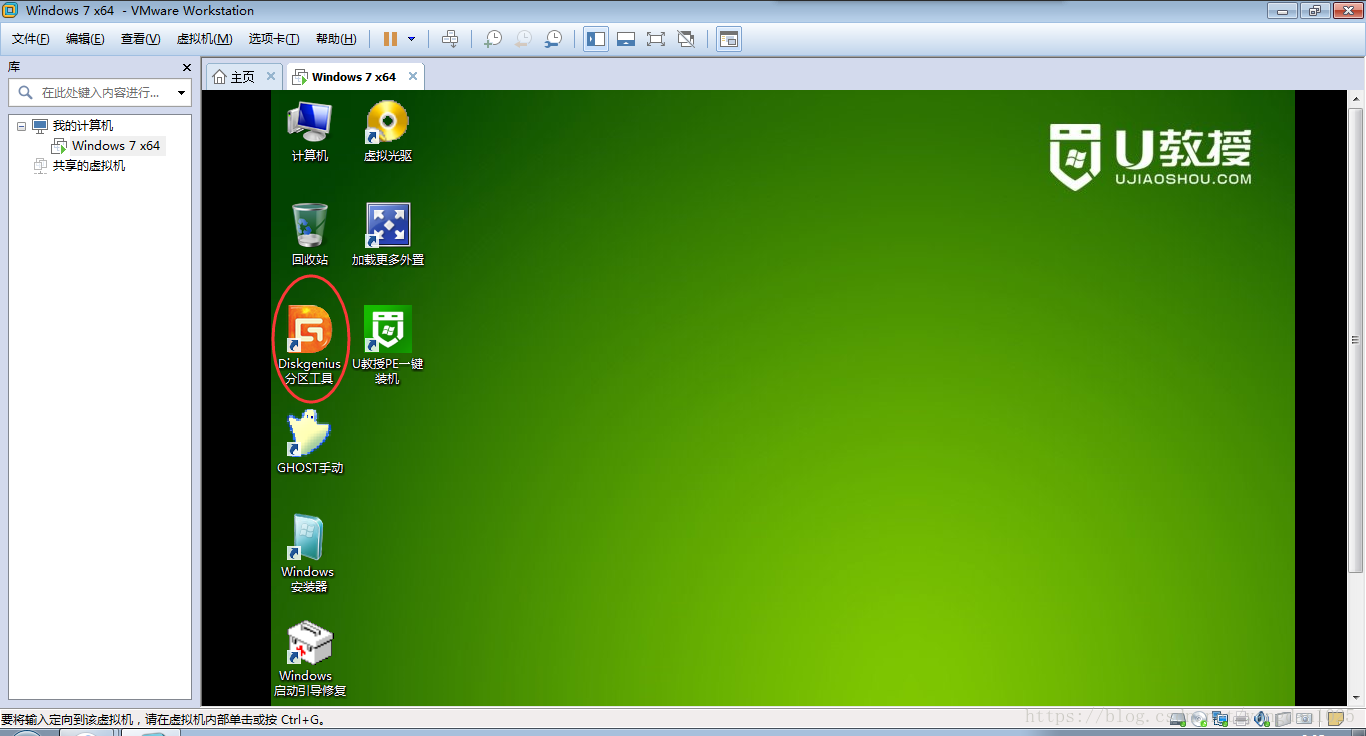Switch to Unity mode toolbar icon
Viewport: 1366px width, 736px height.
(x=686, y=39)
